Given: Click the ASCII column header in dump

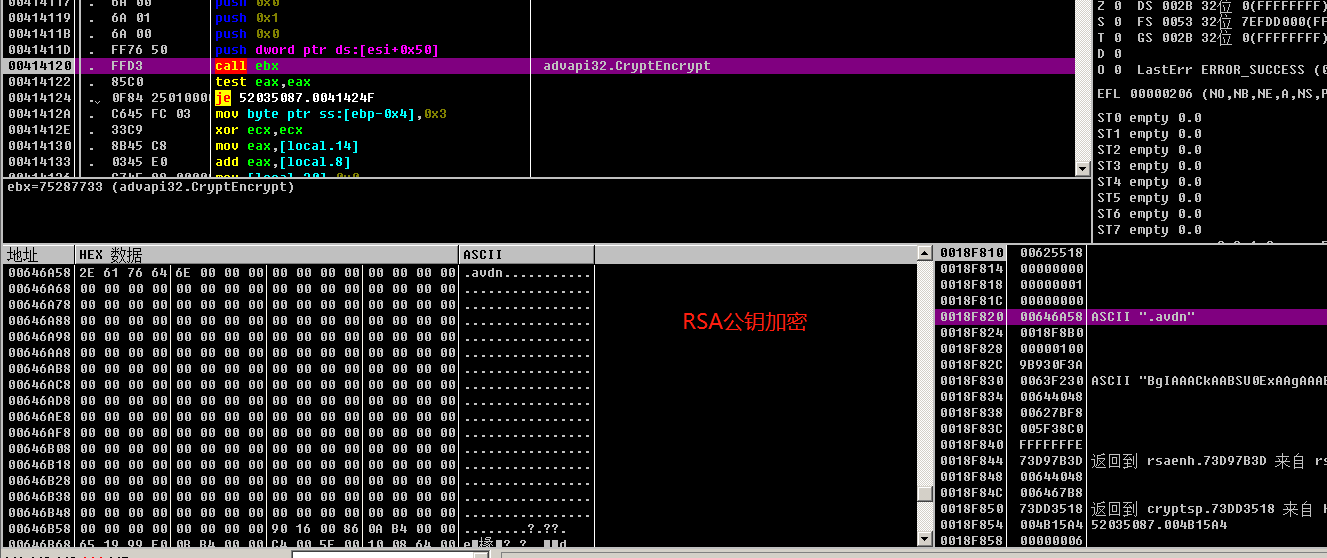Looking at the screenshot, I should 526,254.
